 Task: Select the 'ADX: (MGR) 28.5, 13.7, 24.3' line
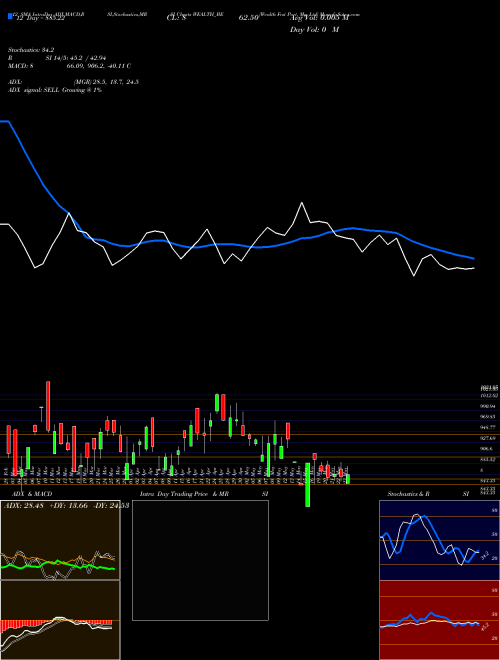pos(73,82)
